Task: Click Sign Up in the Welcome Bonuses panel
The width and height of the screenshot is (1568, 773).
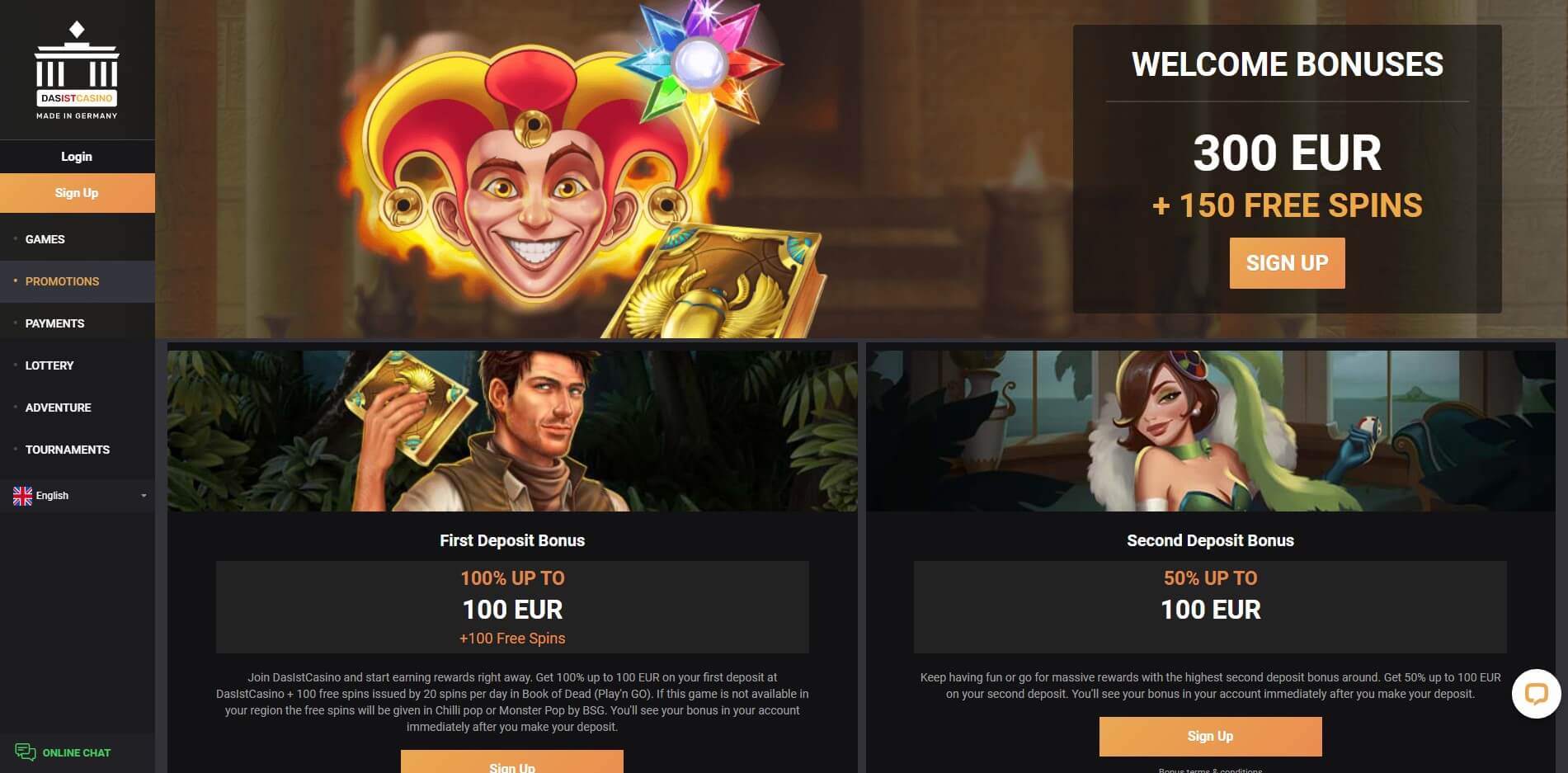Action: click(x=1287, y=263)
